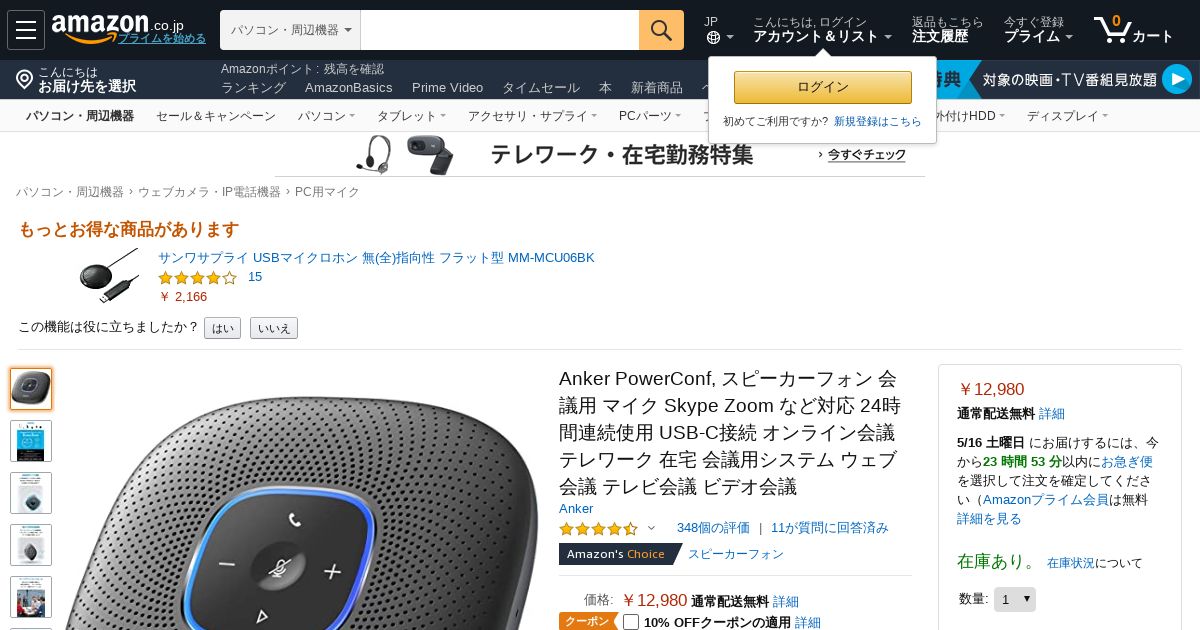The height and width of the screenshot is (630, 1200).
Task: Expand the rating breakdown chevron
Action: click(651, 528)
